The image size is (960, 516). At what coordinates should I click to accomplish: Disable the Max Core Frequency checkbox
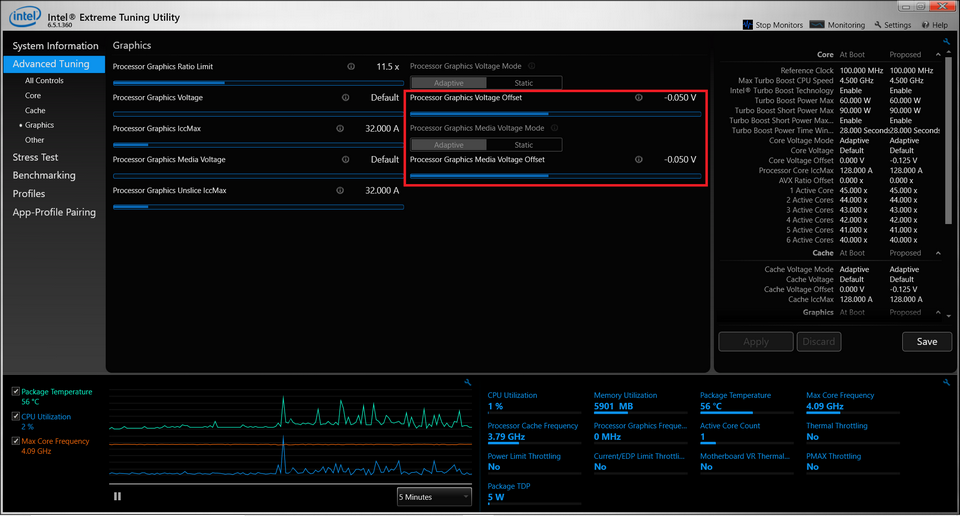click(15, 441)
